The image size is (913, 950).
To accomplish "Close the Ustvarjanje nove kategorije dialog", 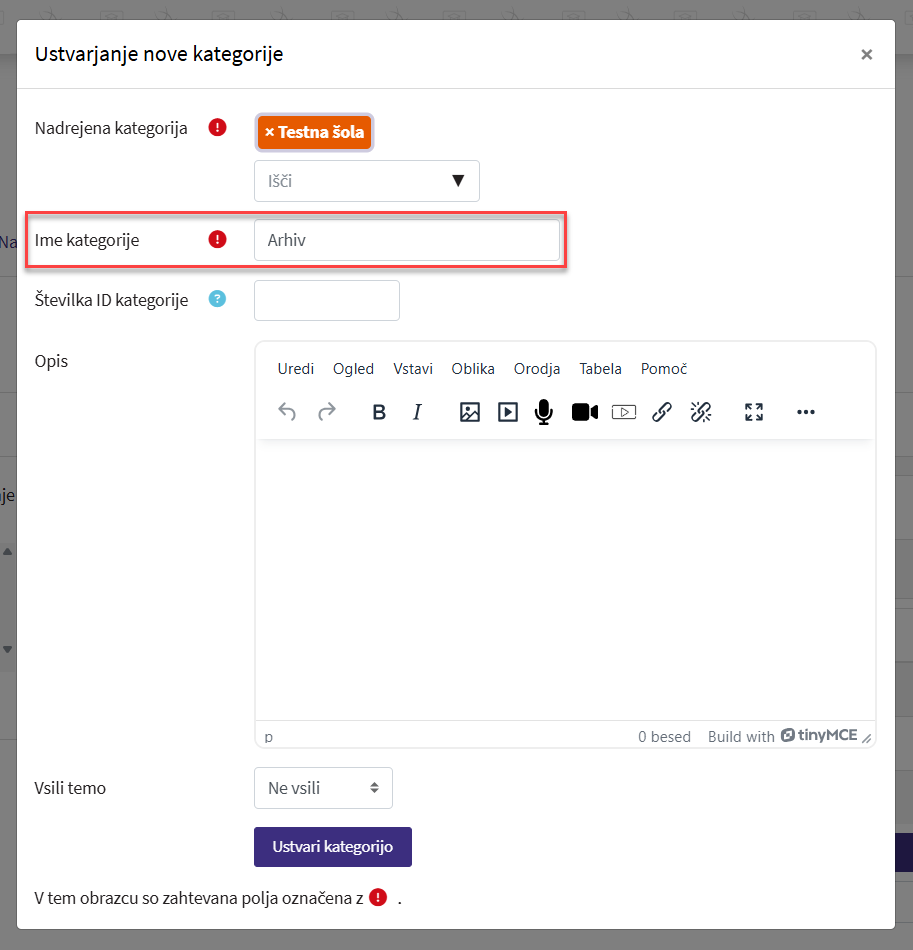I will [x=866, y=55].
